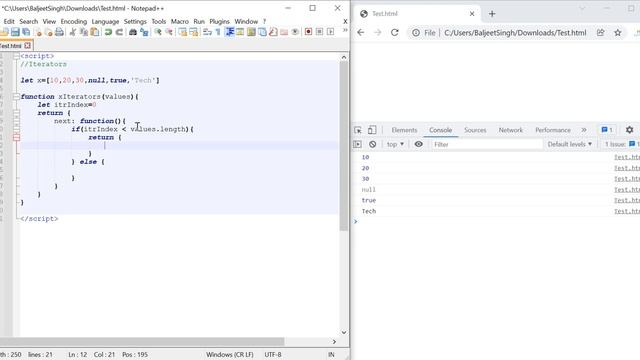The height and width of the screenshot is (360, 640).
Task: Click the Chrome Back arrow button
Action: click(361, 33)
